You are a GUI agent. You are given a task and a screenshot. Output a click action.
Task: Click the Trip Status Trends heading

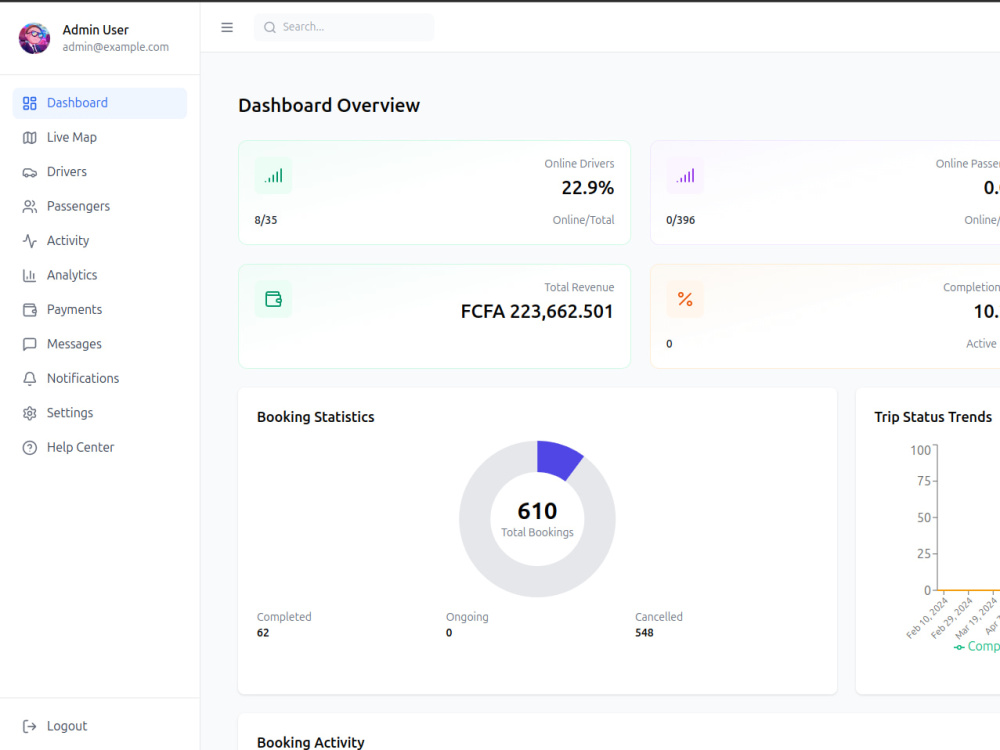[x=933, y=417]
